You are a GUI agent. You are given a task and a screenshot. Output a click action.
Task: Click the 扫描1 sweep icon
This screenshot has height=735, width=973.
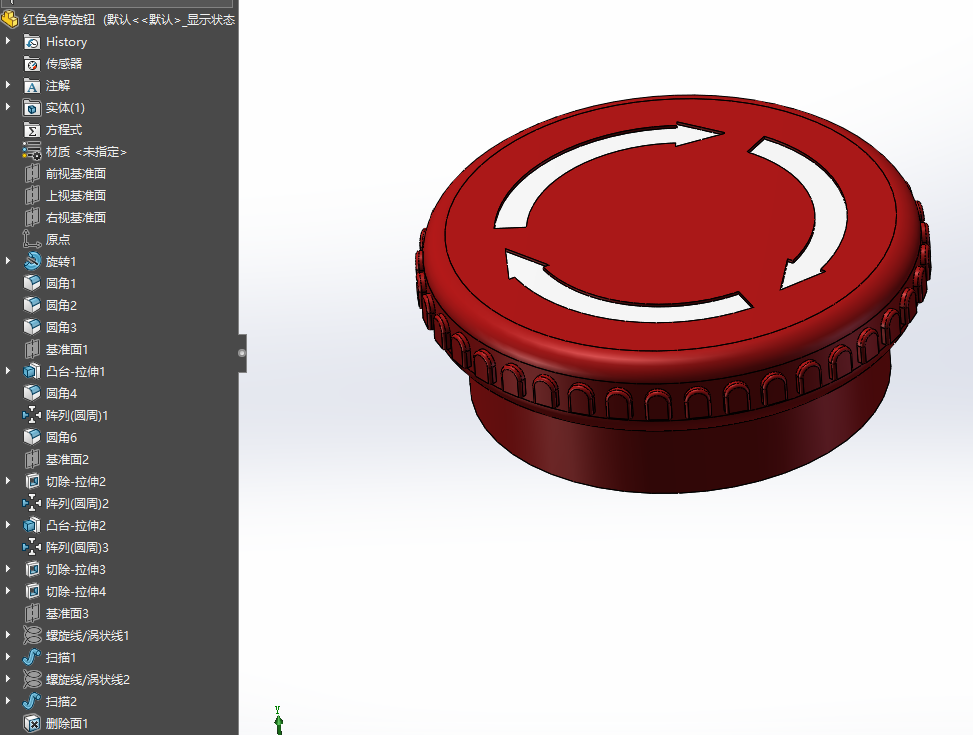32,657
